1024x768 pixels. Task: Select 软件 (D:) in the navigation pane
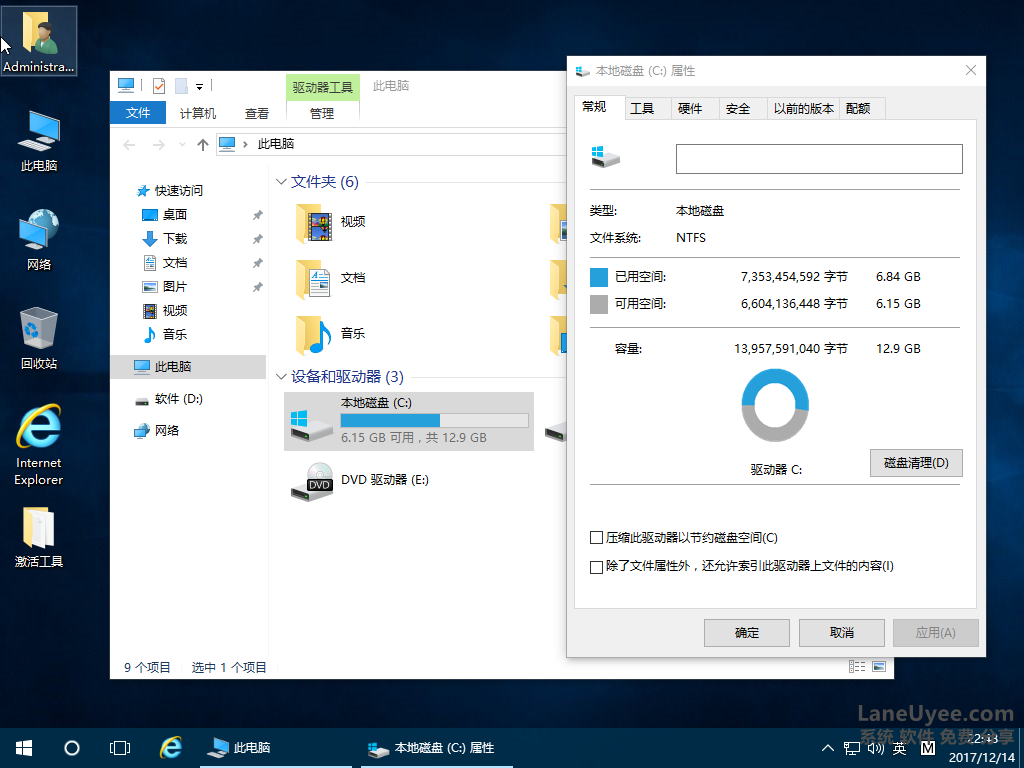pyautogui.click(x=168, y=398)
